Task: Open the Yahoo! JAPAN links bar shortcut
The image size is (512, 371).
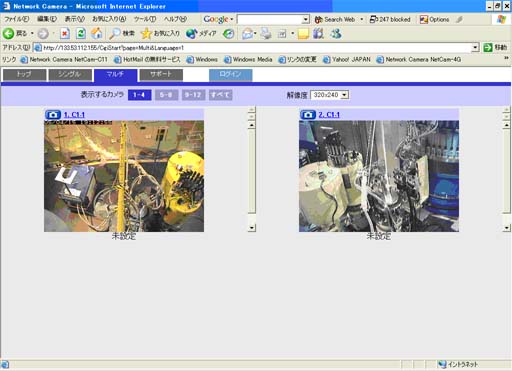Action: point(347,60)
